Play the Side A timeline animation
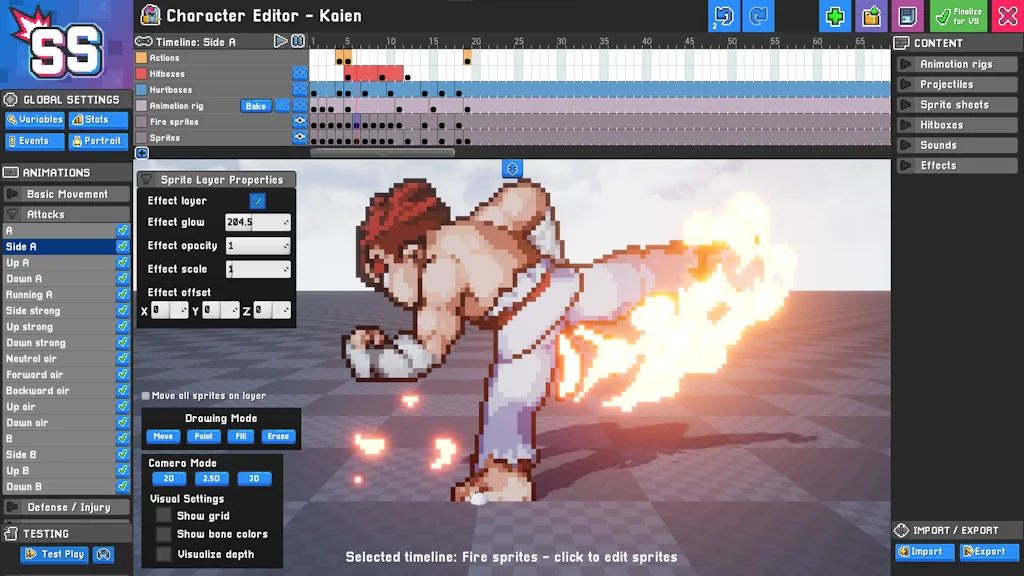 coord(283,41)
